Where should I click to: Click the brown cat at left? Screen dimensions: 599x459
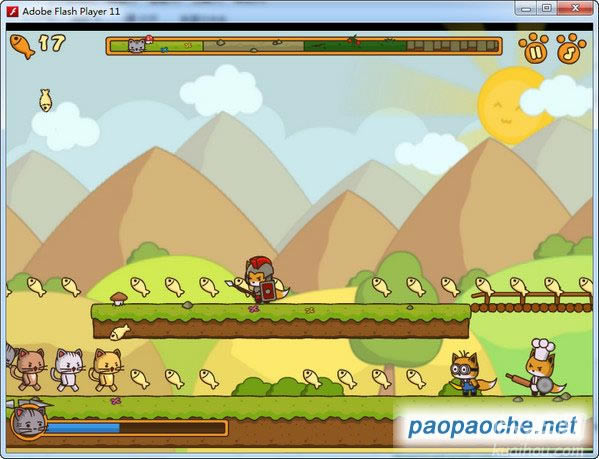tap(28, 369)
